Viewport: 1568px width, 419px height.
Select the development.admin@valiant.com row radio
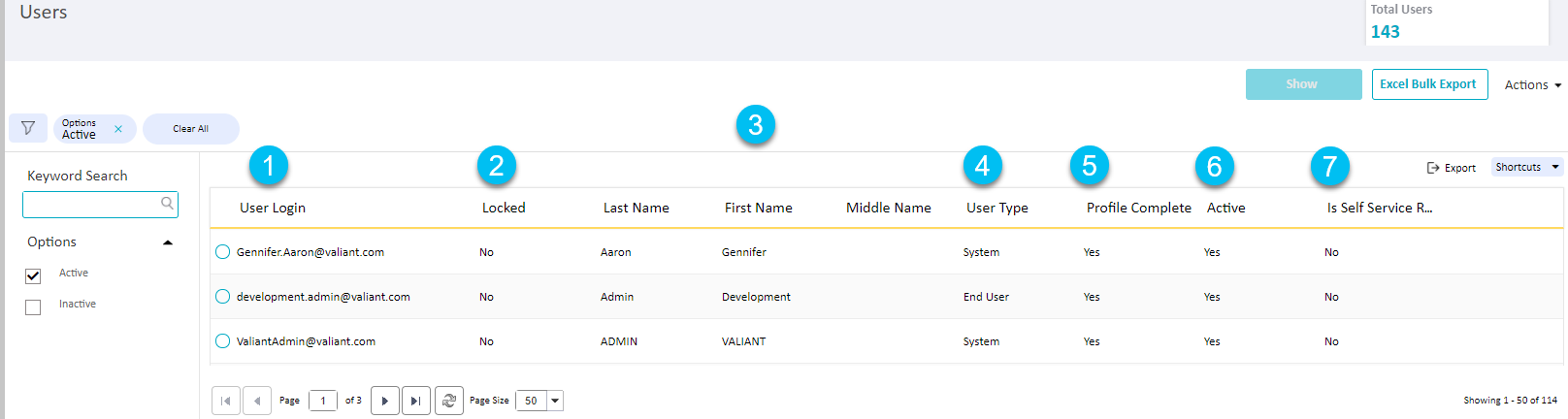point(222,297)
